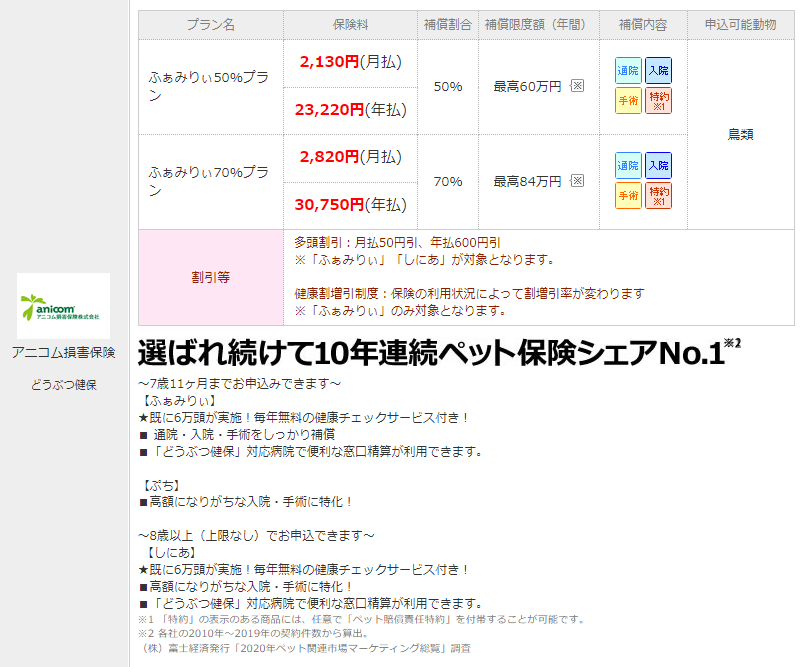Screen dimensions: 803x667
Task: Click the 通院 icon in the 50% plan row
Action: coord(628,70)
